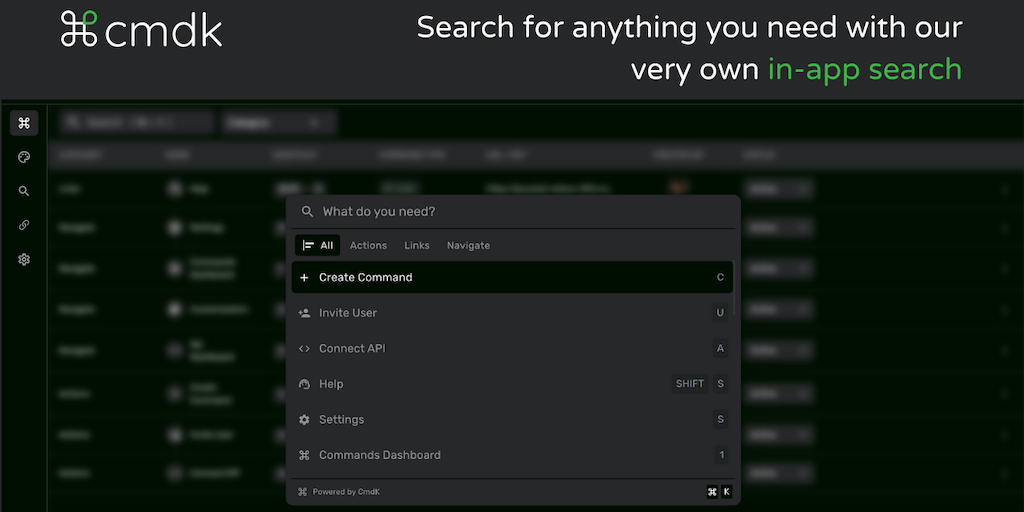
Task: Focus the "What do you need?" search field
Action: tap(513, 212)
